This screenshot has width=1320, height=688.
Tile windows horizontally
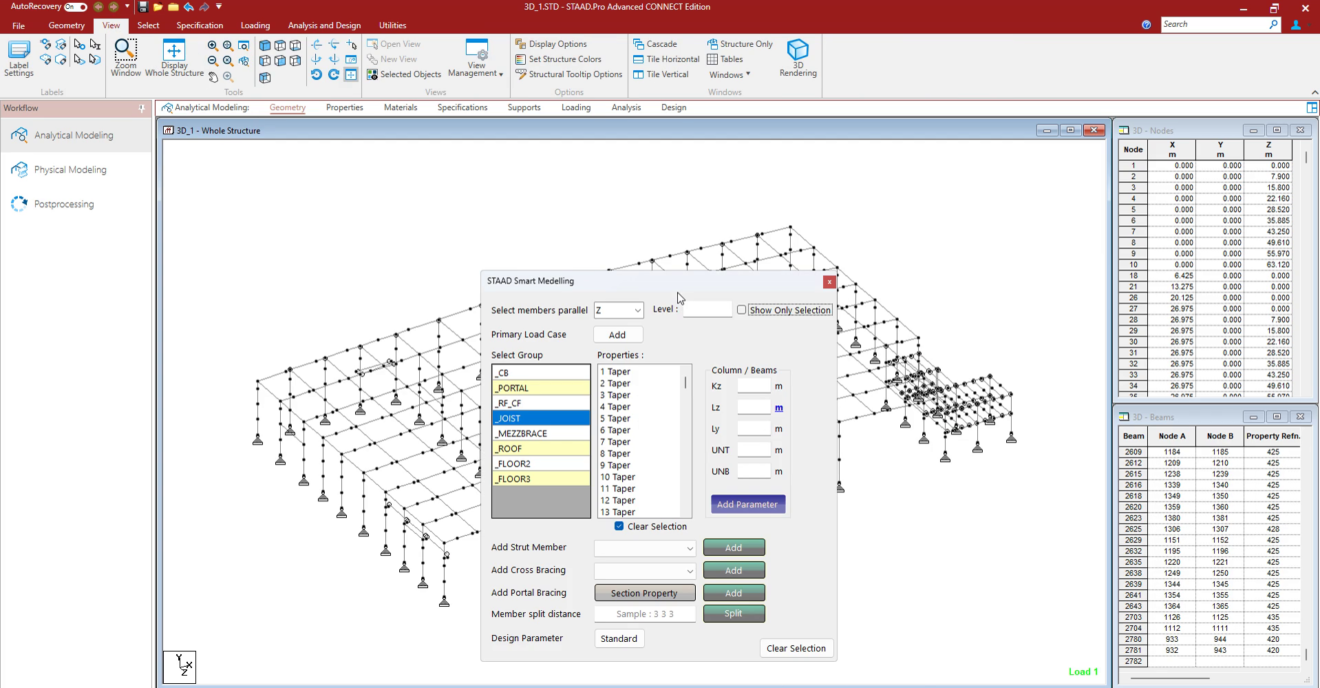click(666, 59)
